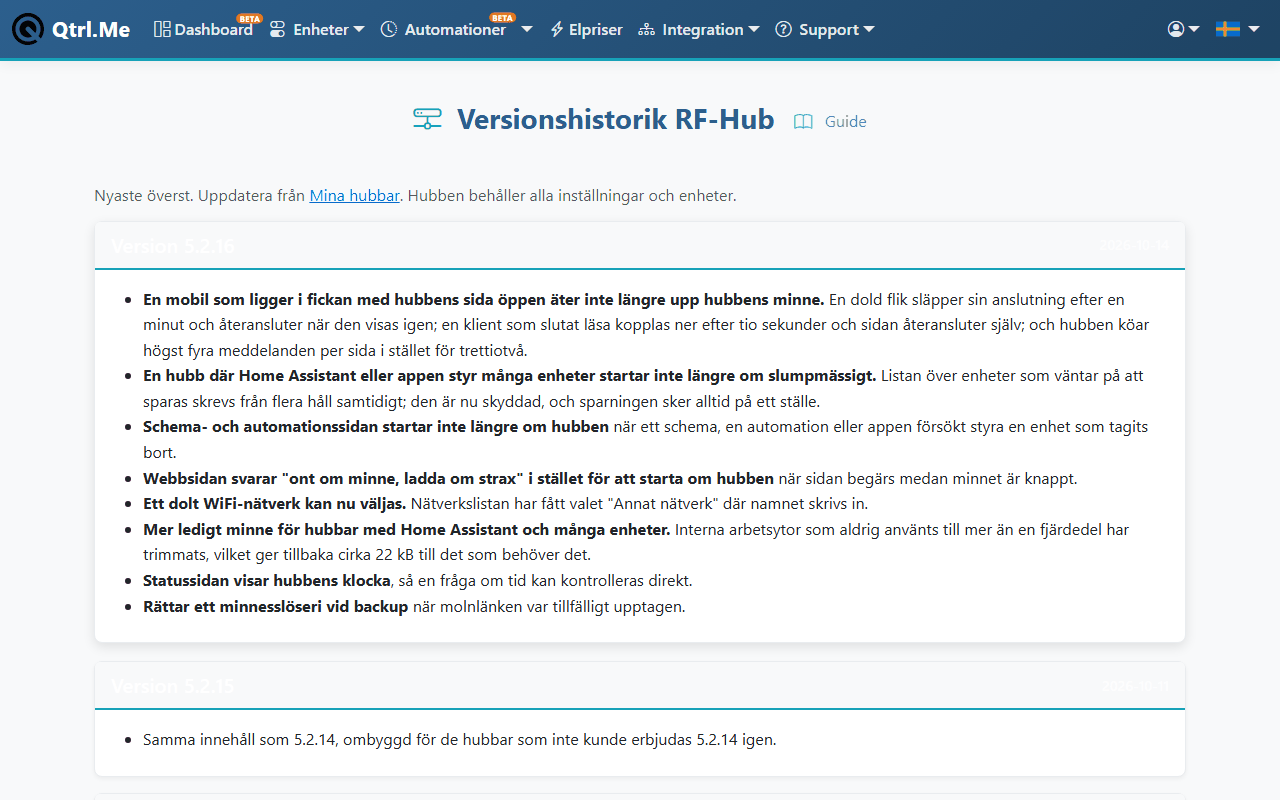This screenshot has height=800, width=1280.
Task: Click the Version 5.2.16 card header
Action: (x=640, y=246)
